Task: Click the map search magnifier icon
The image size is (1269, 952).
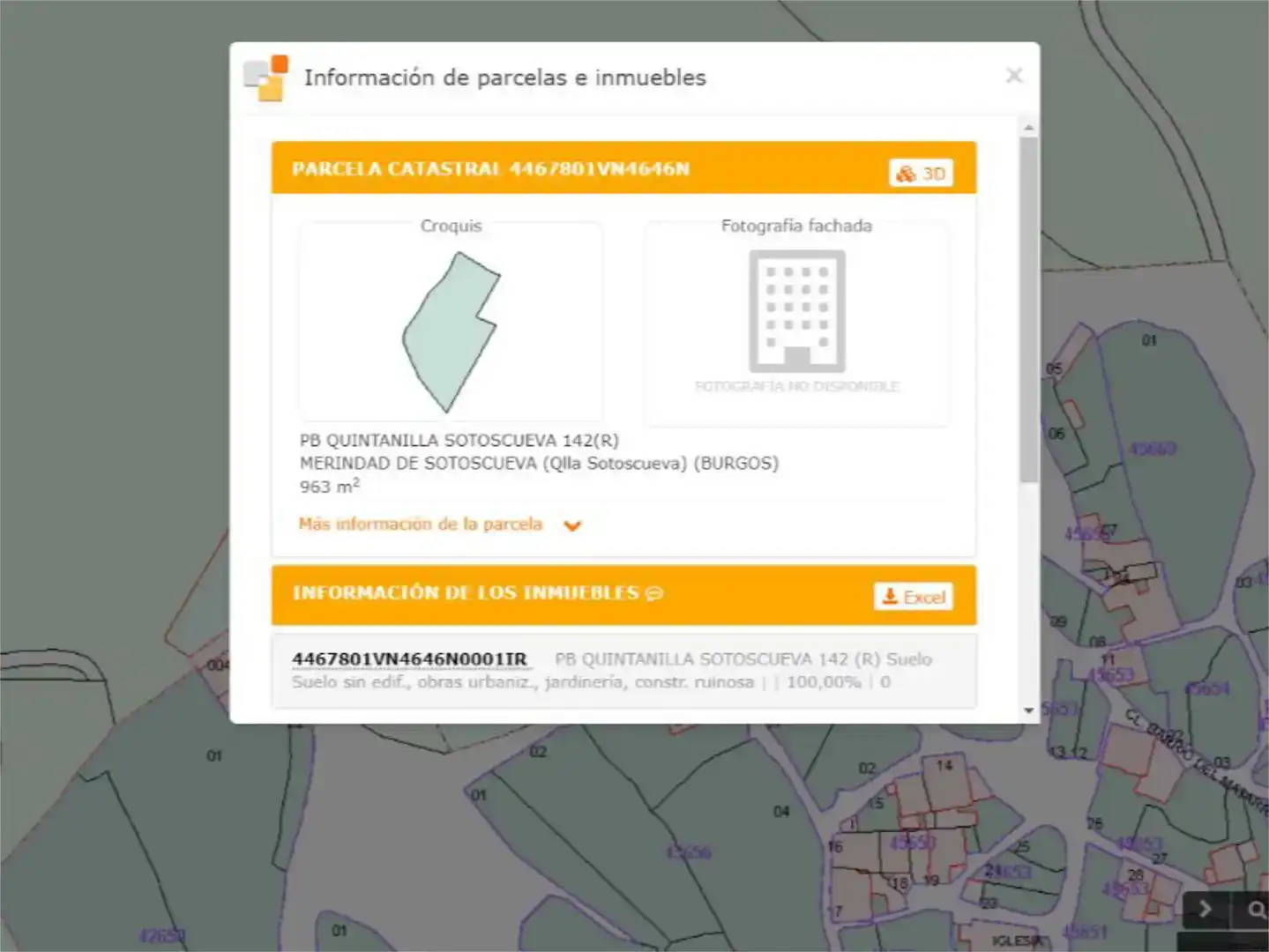Action: pyautogui.click(x=1256, y=909)
